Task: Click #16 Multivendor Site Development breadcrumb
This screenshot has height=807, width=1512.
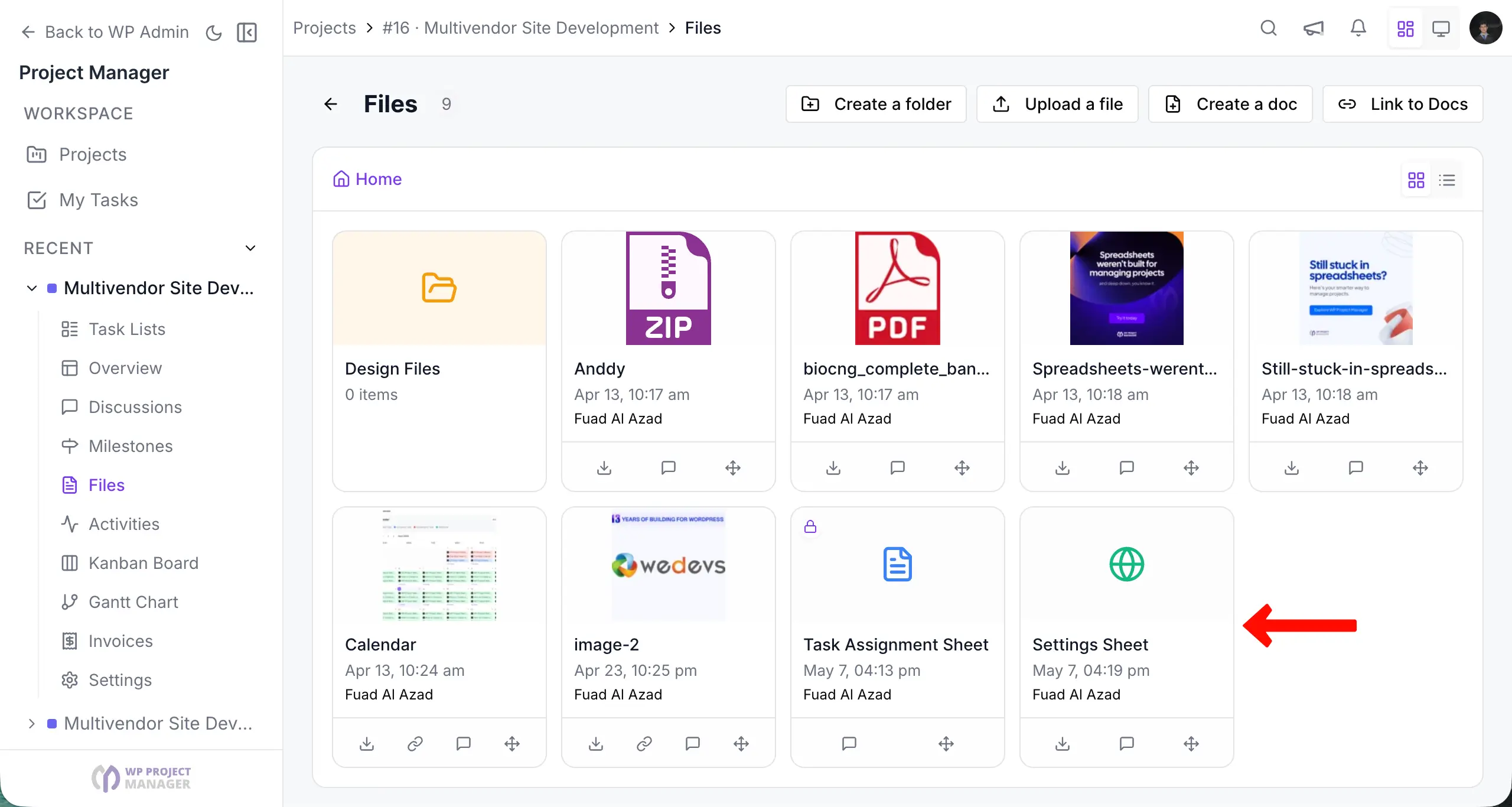Action: click(520, 28)
